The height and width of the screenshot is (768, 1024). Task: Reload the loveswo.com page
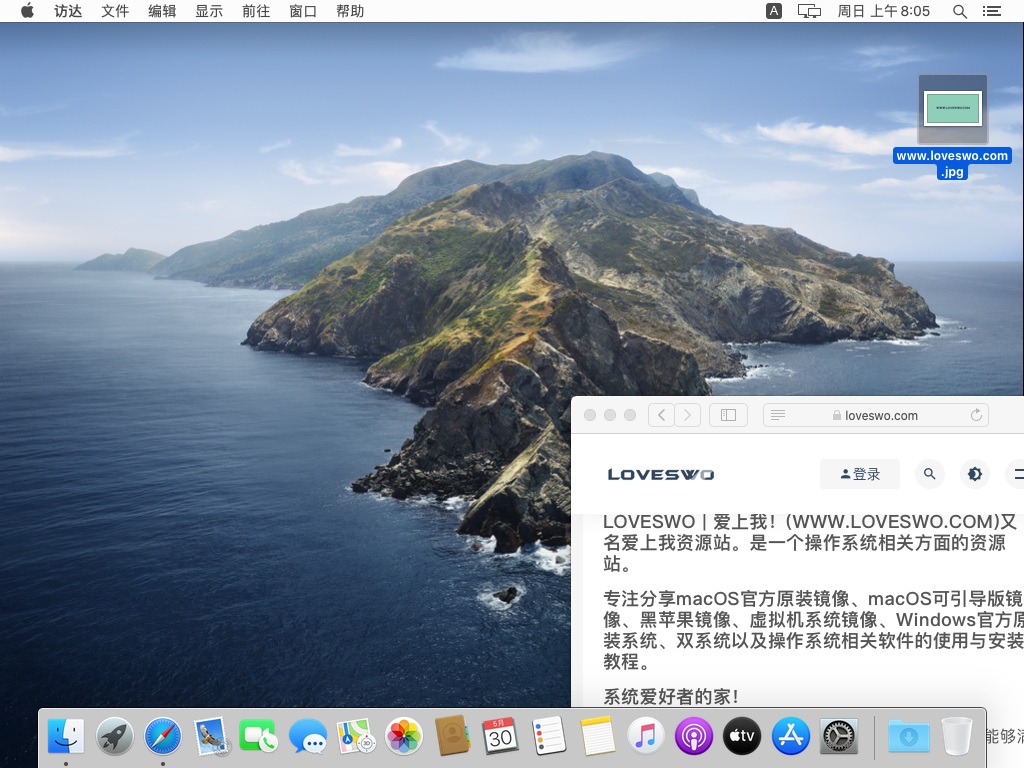point(977,415)
